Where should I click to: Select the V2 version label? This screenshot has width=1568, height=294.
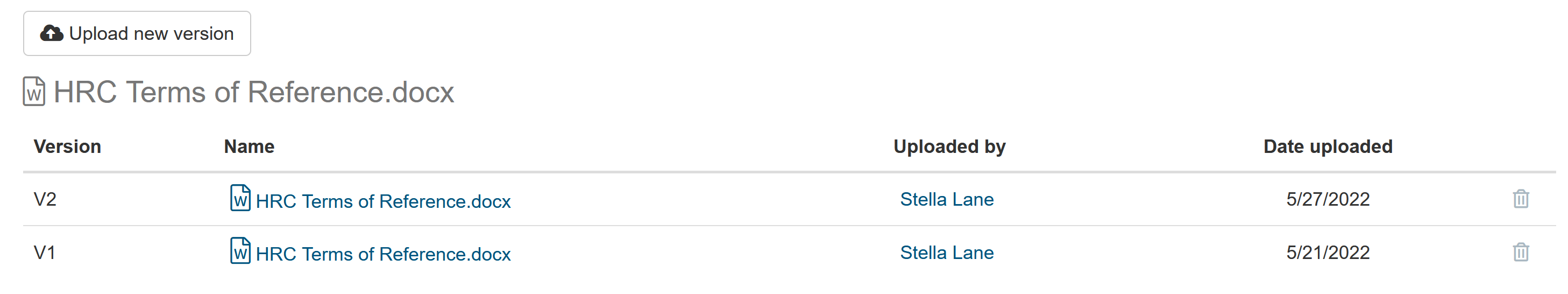pyautogui.click(x=45, y=200)
